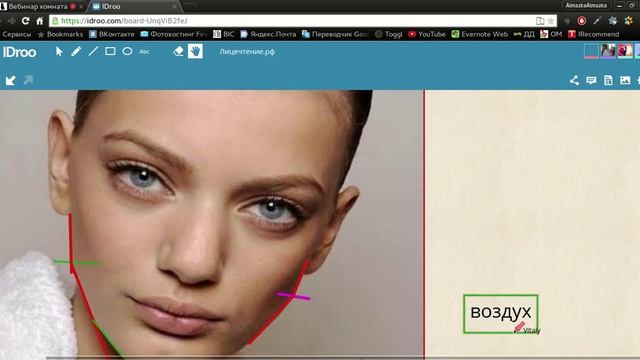The width and height of the screenshot is (640, 360).
Task: Pick the rectangle shape tool
Action: tap(110, 51)
